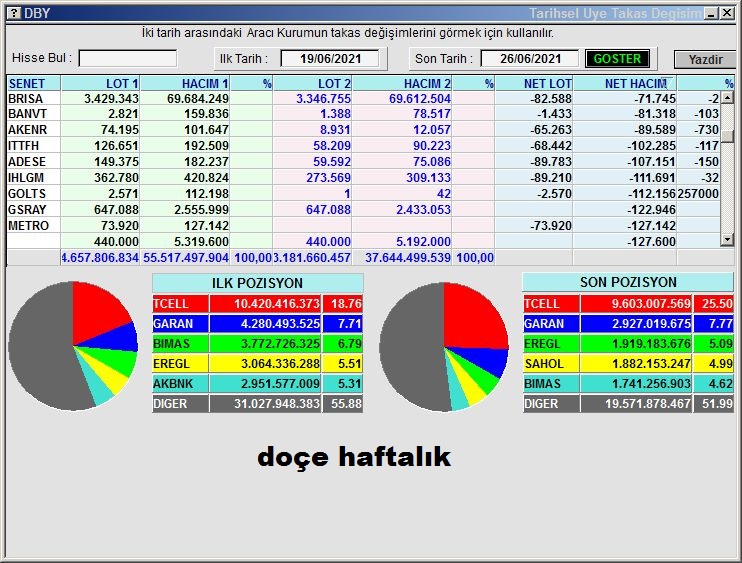Sort by HACIM 2 column header
This screenshot has height=563, width=742.
tap(402, 83)
